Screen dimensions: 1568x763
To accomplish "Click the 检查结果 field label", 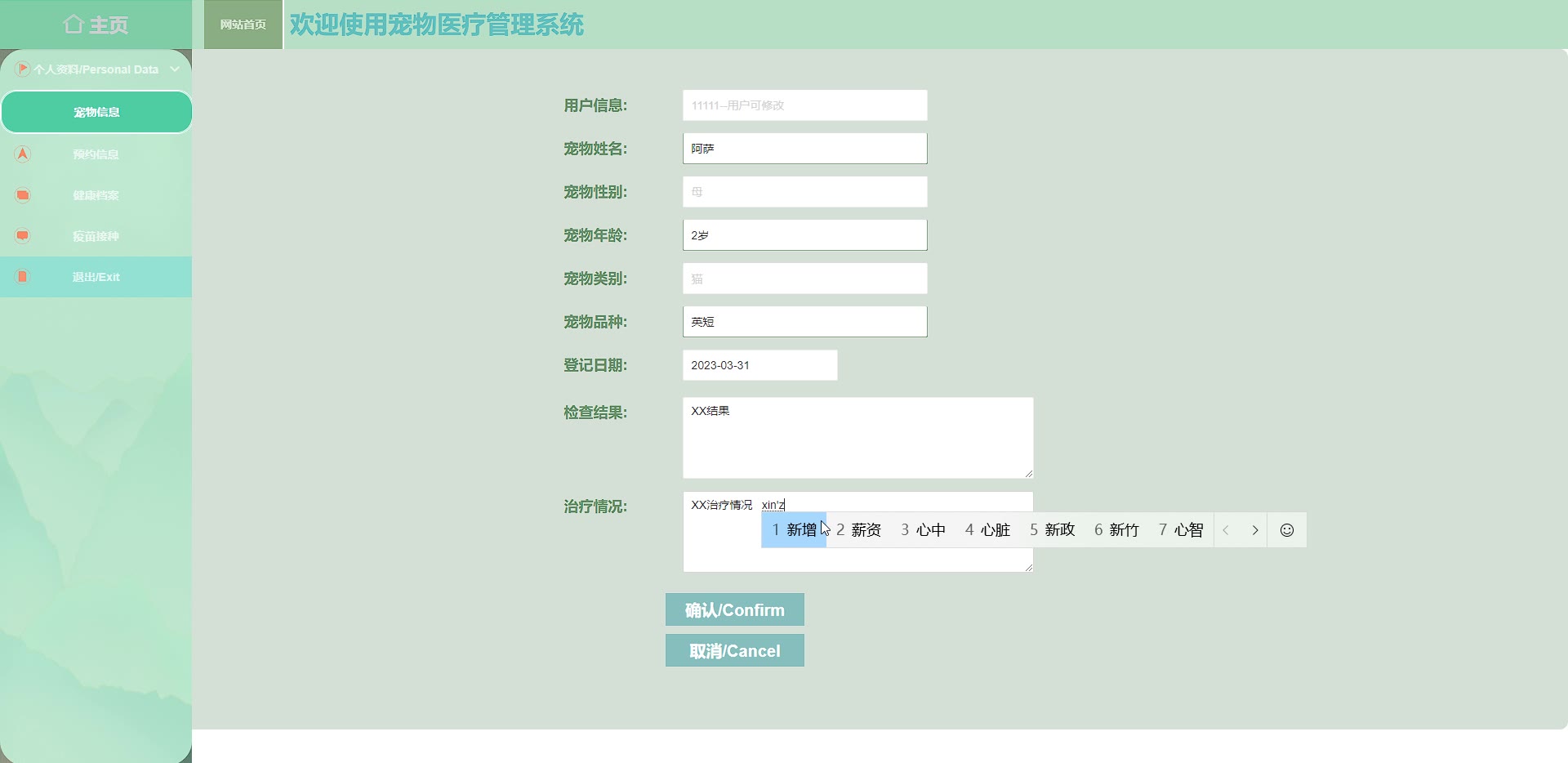I will (x=595, y=413).
